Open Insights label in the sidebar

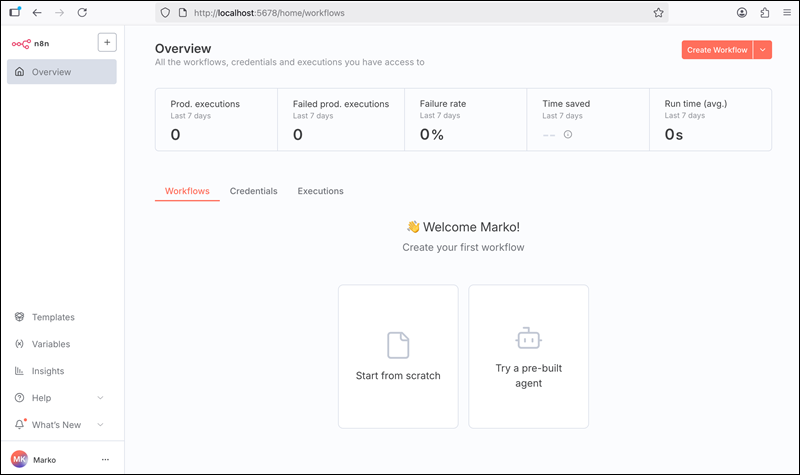[x=48, y=371]
